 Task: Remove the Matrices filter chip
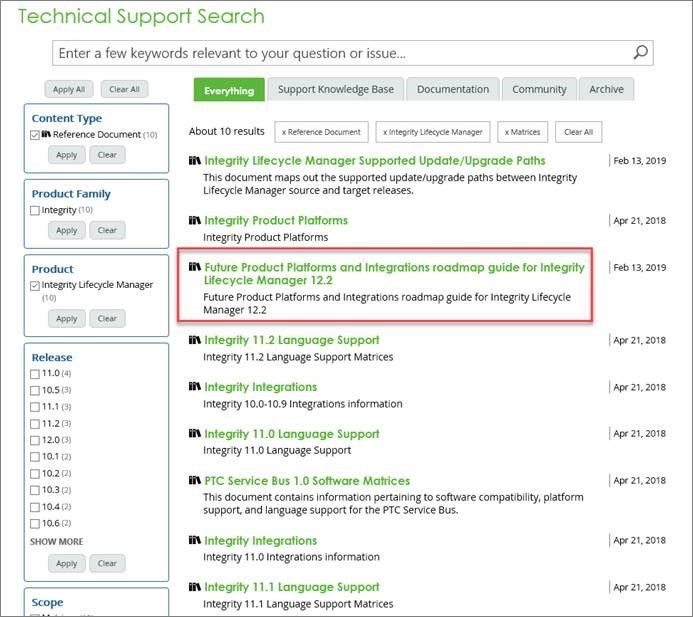tap(520, 132)
